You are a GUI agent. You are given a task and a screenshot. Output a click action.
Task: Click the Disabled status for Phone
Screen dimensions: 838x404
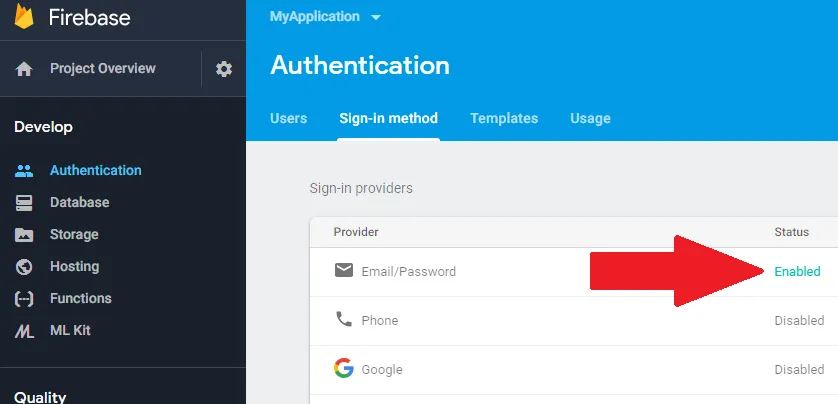click(x=799, y=320)
